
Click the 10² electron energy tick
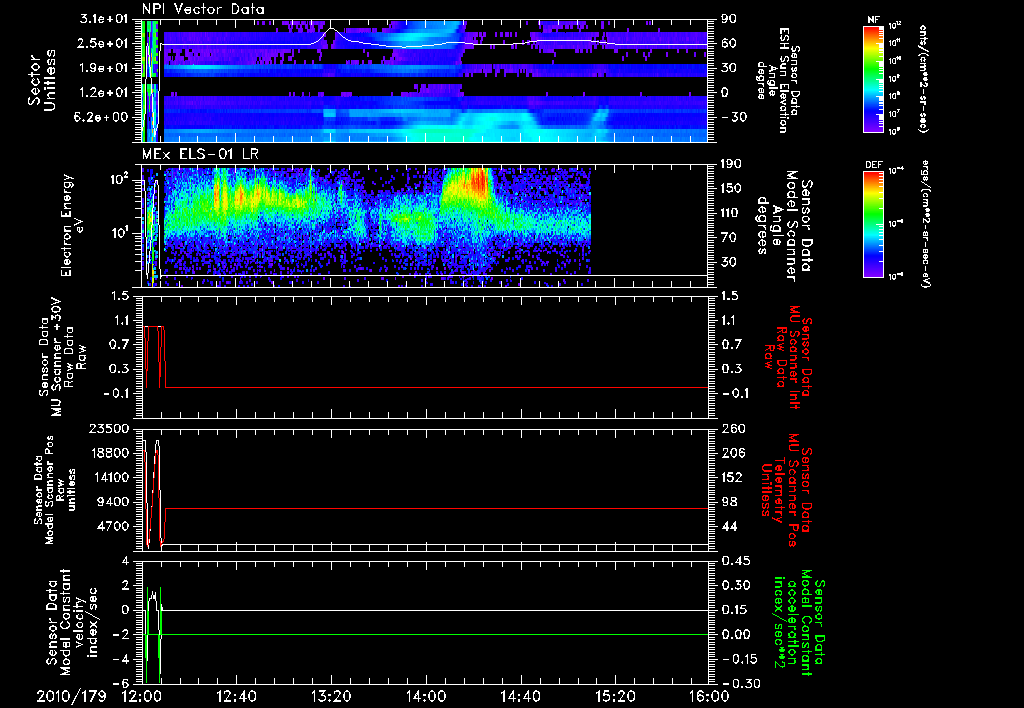click(119, 178)
